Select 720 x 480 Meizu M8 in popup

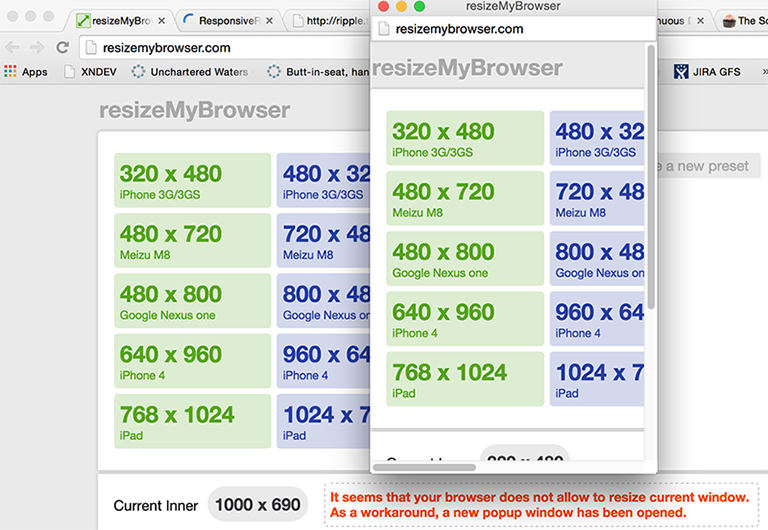pyautogui.click(x=597, y=198)
